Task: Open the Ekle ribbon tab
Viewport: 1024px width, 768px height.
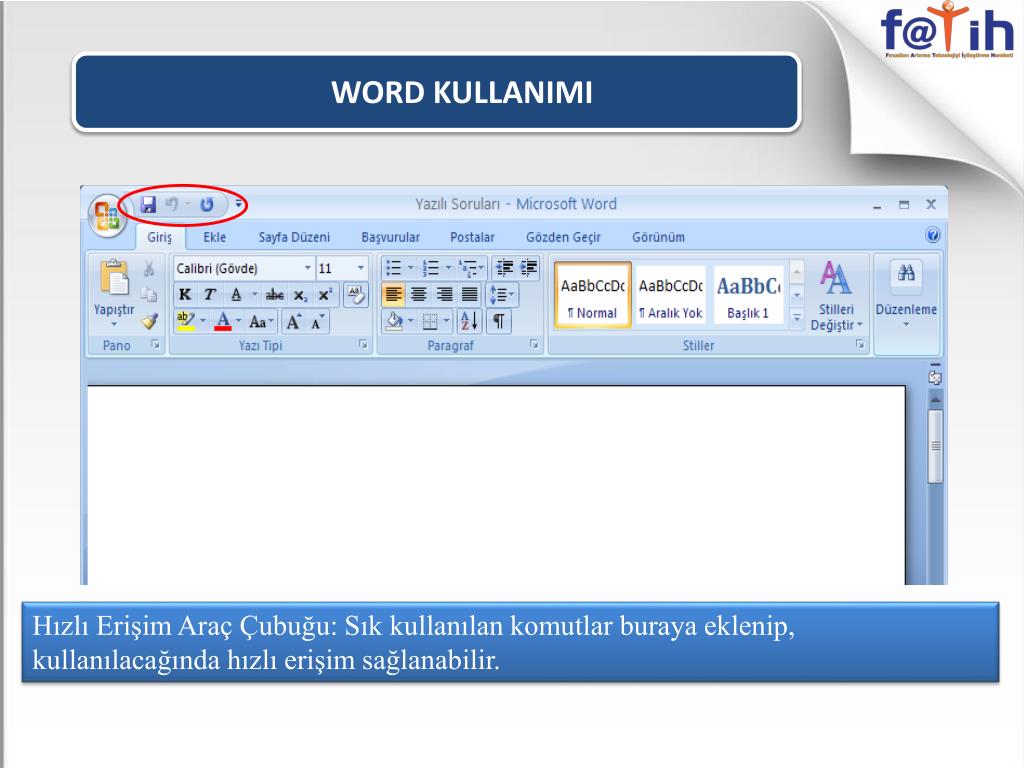Action: point(214,237)
